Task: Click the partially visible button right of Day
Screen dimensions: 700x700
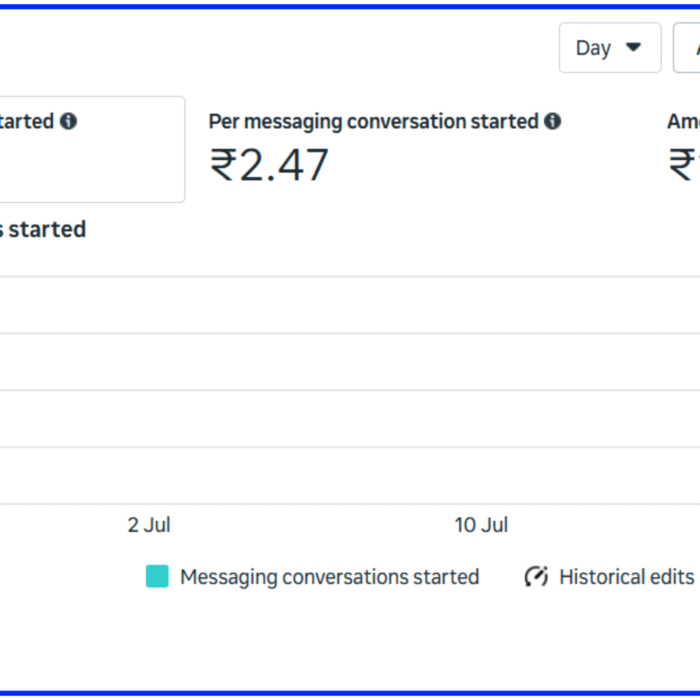Action: pyautogui.click(x=688, y=48)
